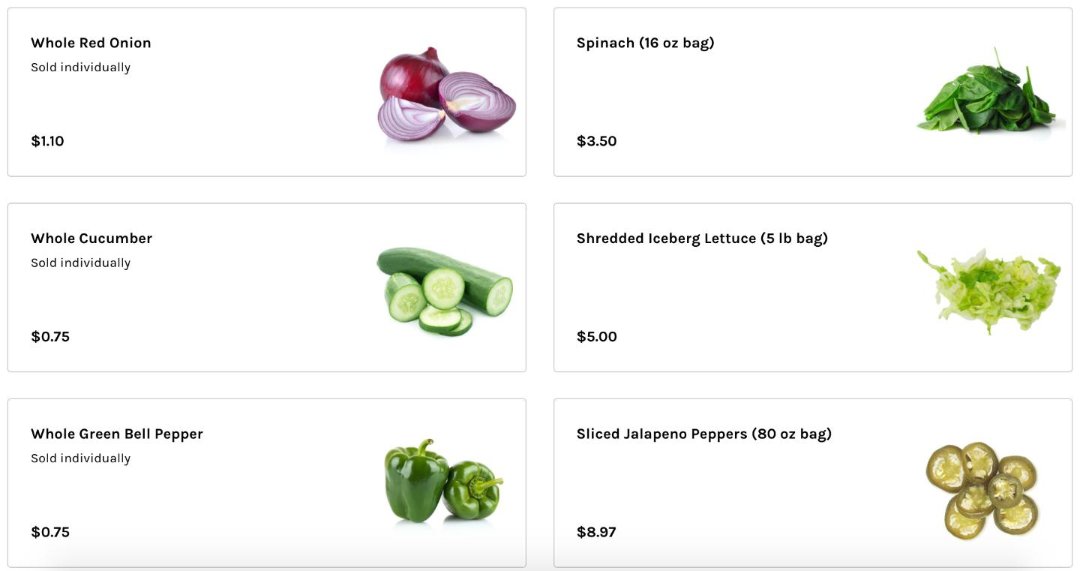Viewport: 1080px width, 571px height.
Task: Click "Sold individually" under Whole Red Onion
Action: click(x=81, y=67)
